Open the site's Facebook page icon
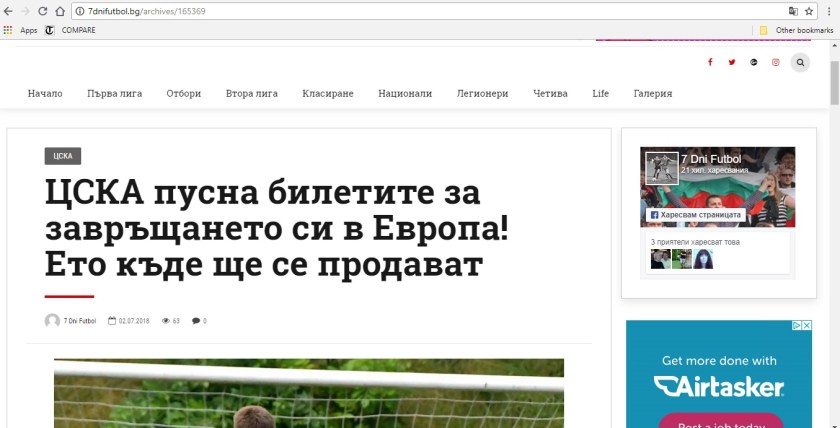Image resolution: width=840 pixels, height=428 pixels. click(x=710, y=62)
